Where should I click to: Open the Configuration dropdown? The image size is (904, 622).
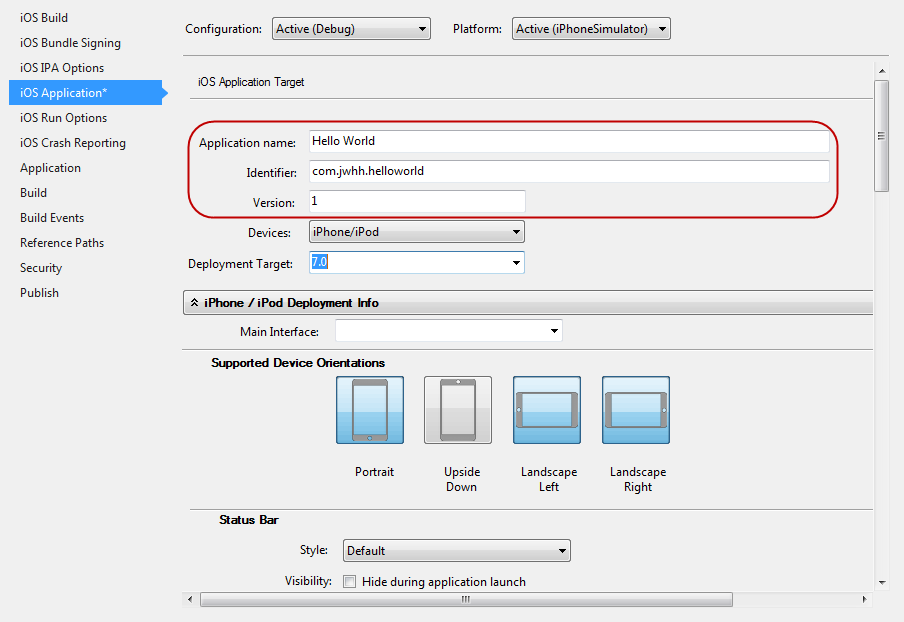coord(351,29)
